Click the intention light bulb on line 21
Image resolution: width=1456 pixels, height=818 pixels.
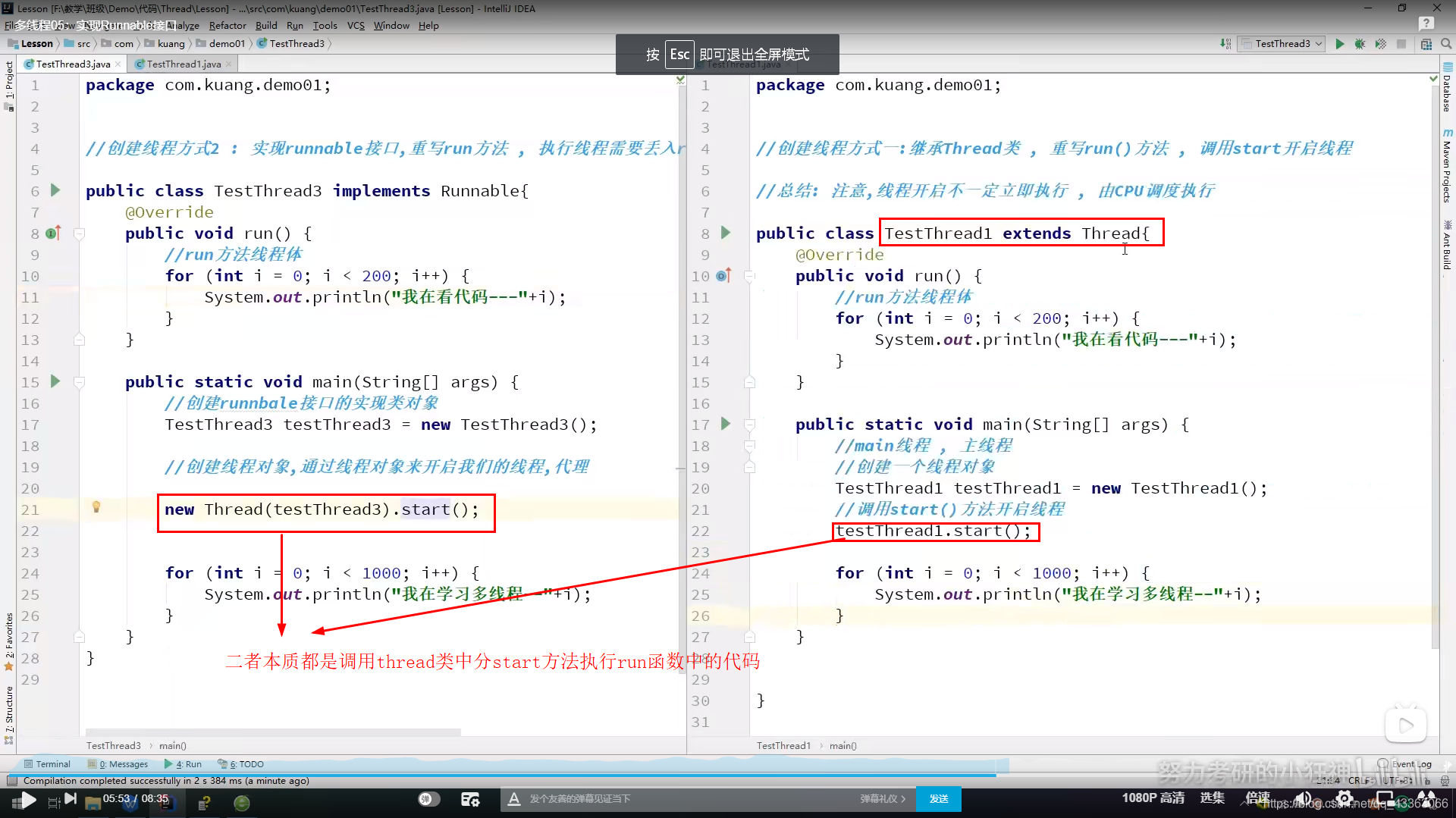96,507
